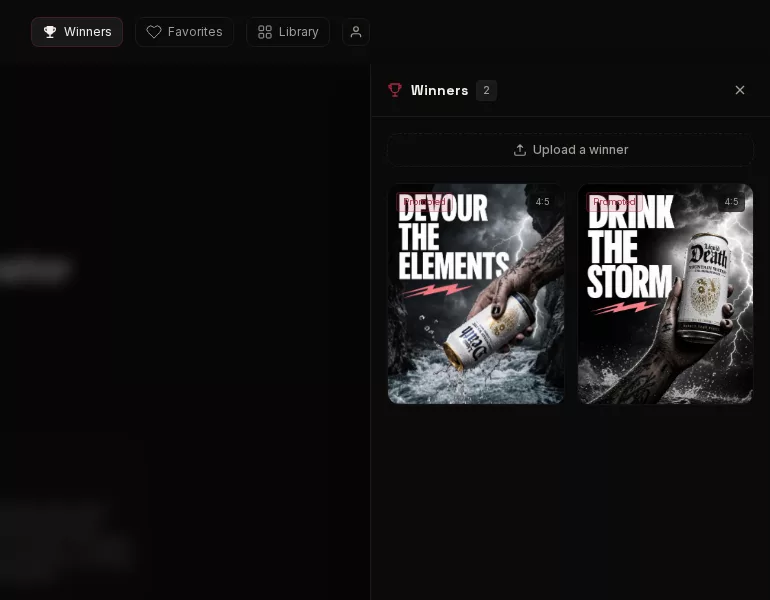The width and height of the screenshot is (770, 600).
Task: Open the Devour The Elements ad thumbnail
Action: pos(476,294)
